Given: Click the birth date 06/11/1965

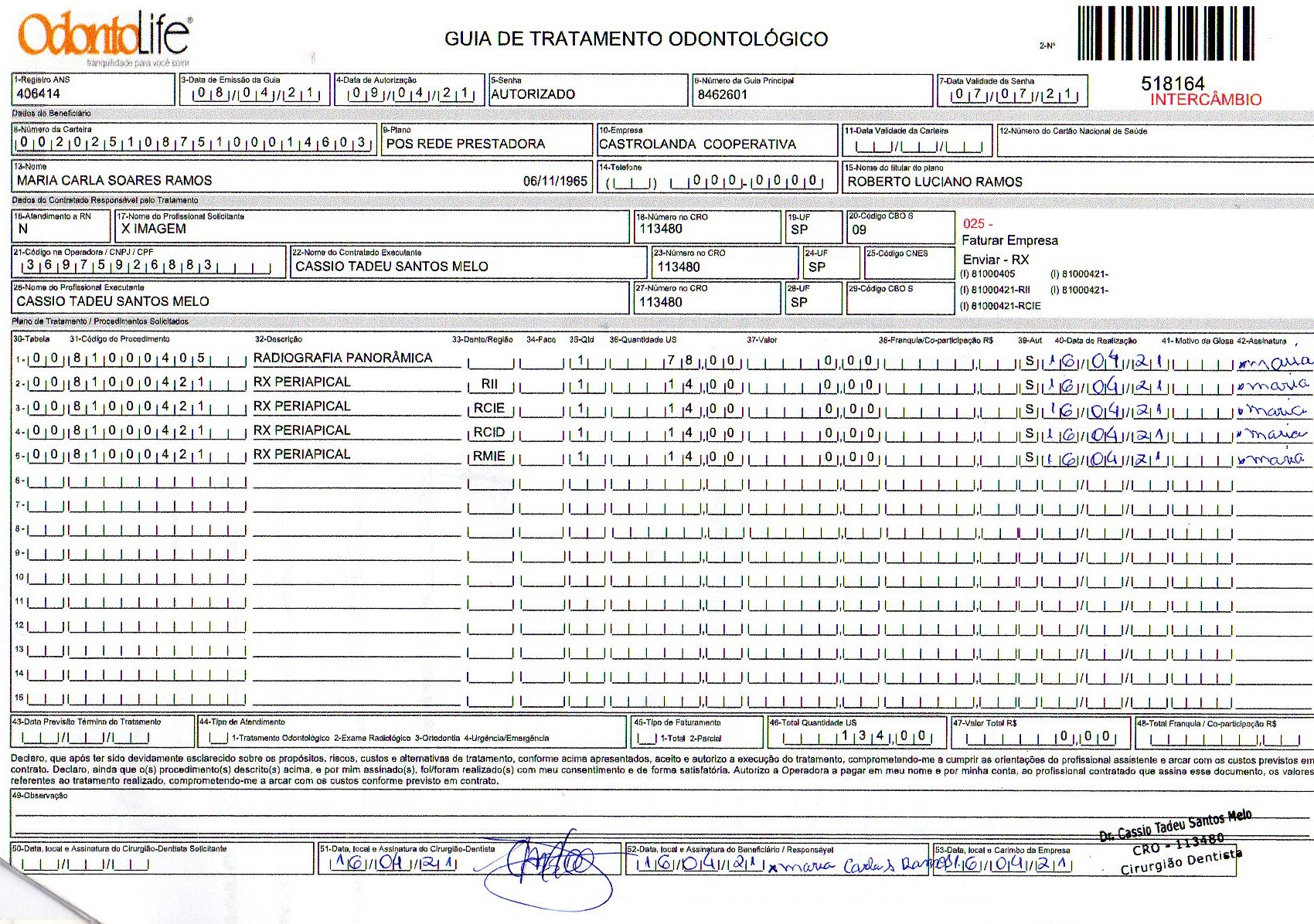Looking at the screenshot, I should (x=555, y=181).
